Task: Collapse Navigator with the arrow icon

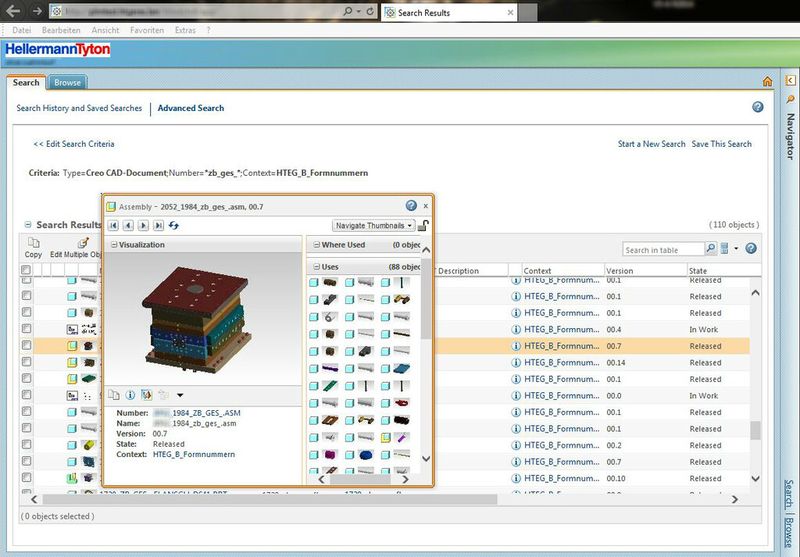Action: (x=790, y=81)
